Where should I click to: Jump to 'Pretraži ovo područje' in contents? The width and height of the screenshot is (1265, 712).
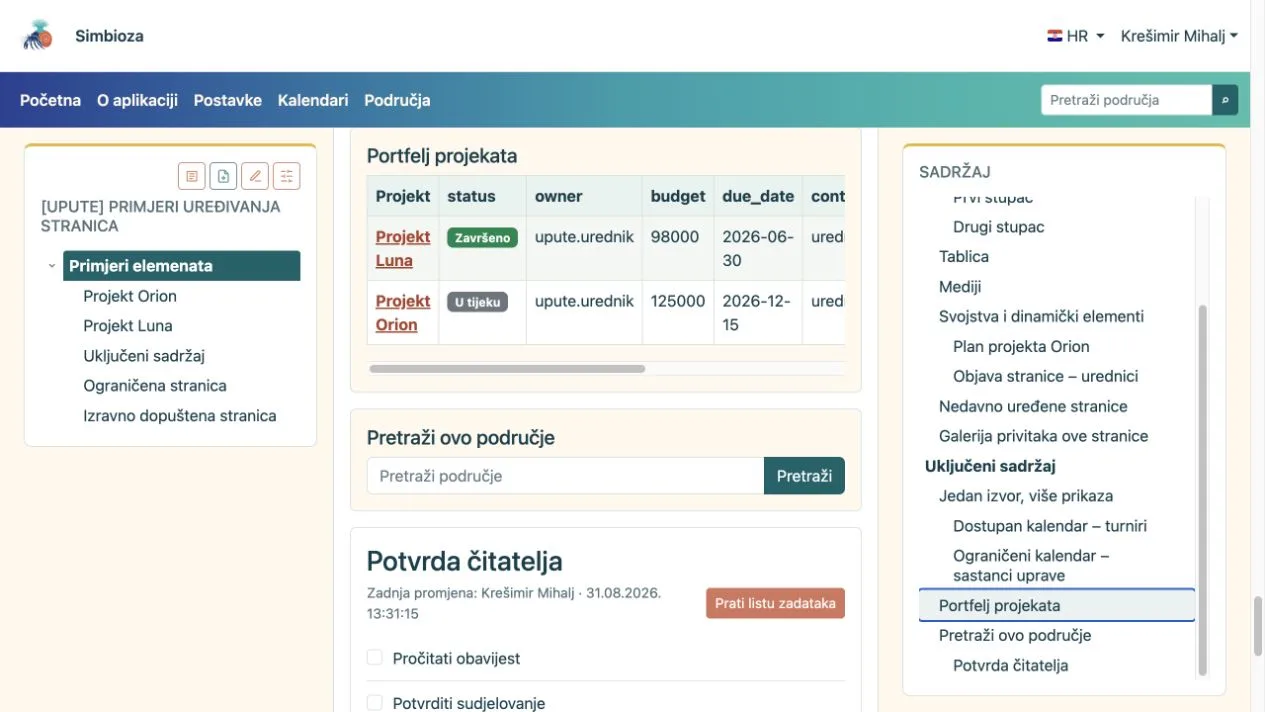[x=1015, y=636]
